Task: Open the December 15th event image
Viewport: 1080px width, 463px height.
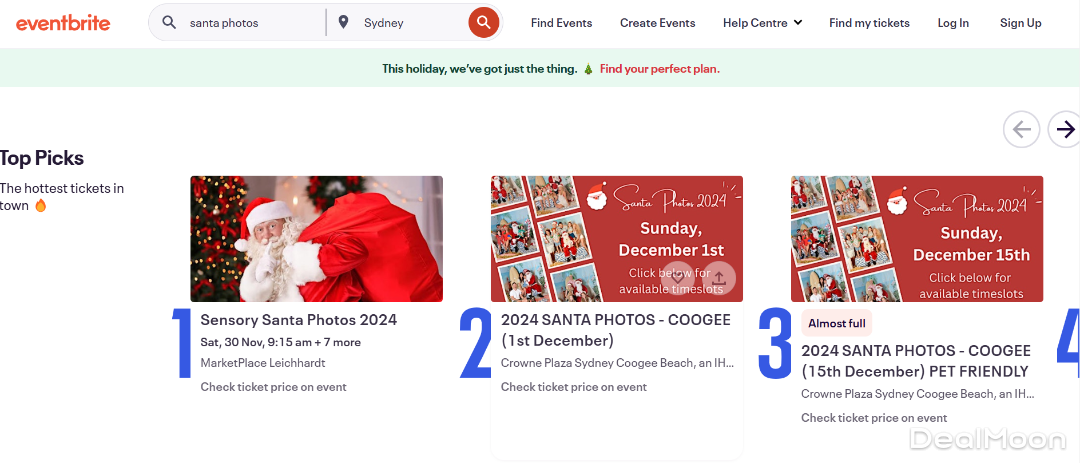Action: point(916,239)
